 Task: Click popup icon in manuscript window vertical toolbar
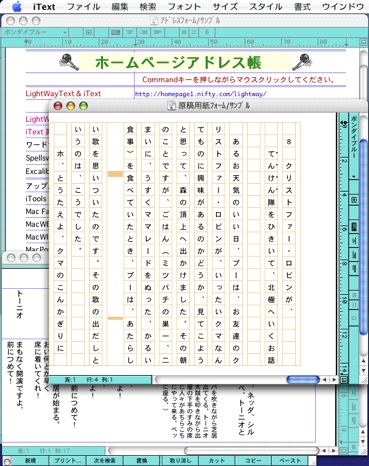click(x=354, y=200)
